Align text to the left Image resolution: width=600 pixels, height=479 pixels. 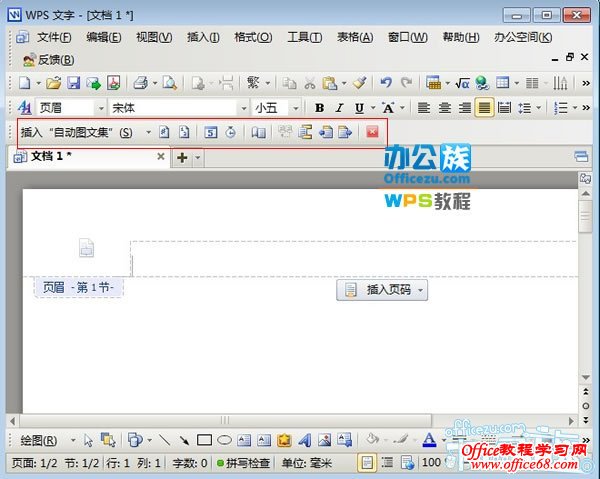[424, 108]
